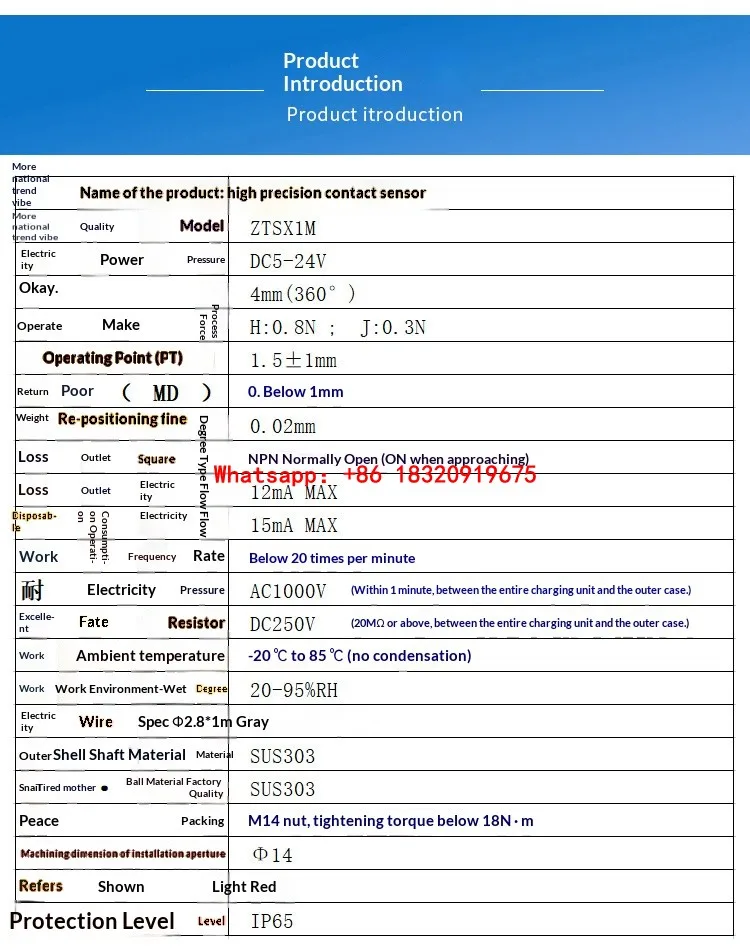Click the 'Shown' label
The height and width of the screenshot is (951, 750).
click(121, 887)
